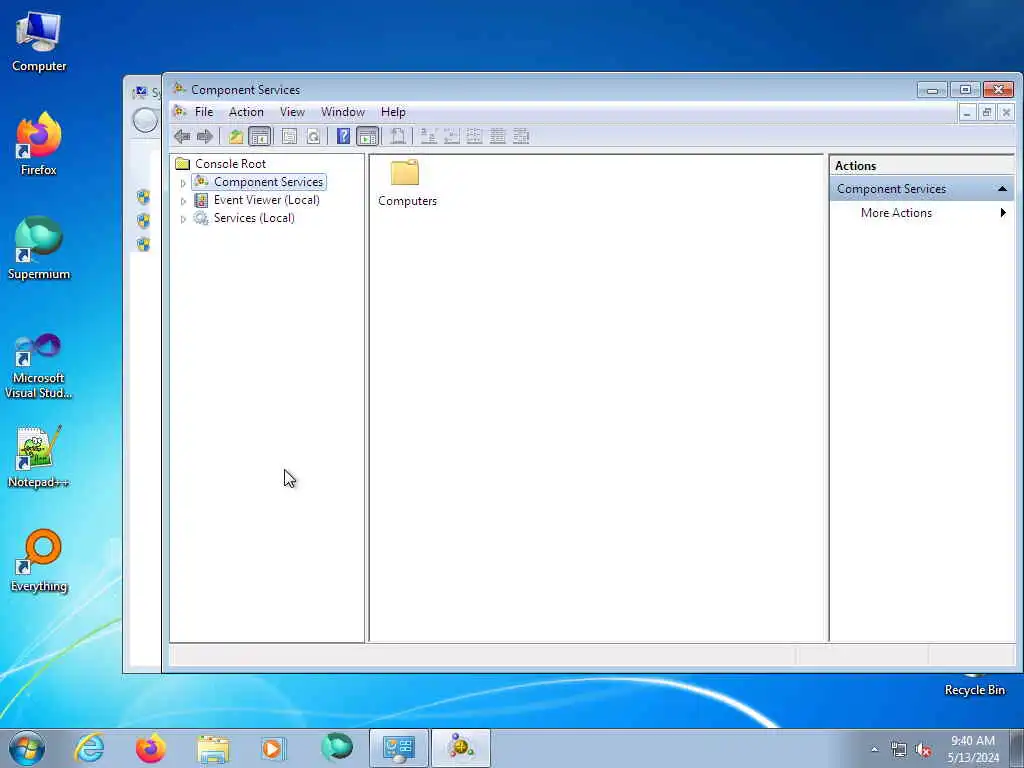This screenshot has width=1024, height=768.
Task: Click the network icon in system tray
Action: click(899, 750)
